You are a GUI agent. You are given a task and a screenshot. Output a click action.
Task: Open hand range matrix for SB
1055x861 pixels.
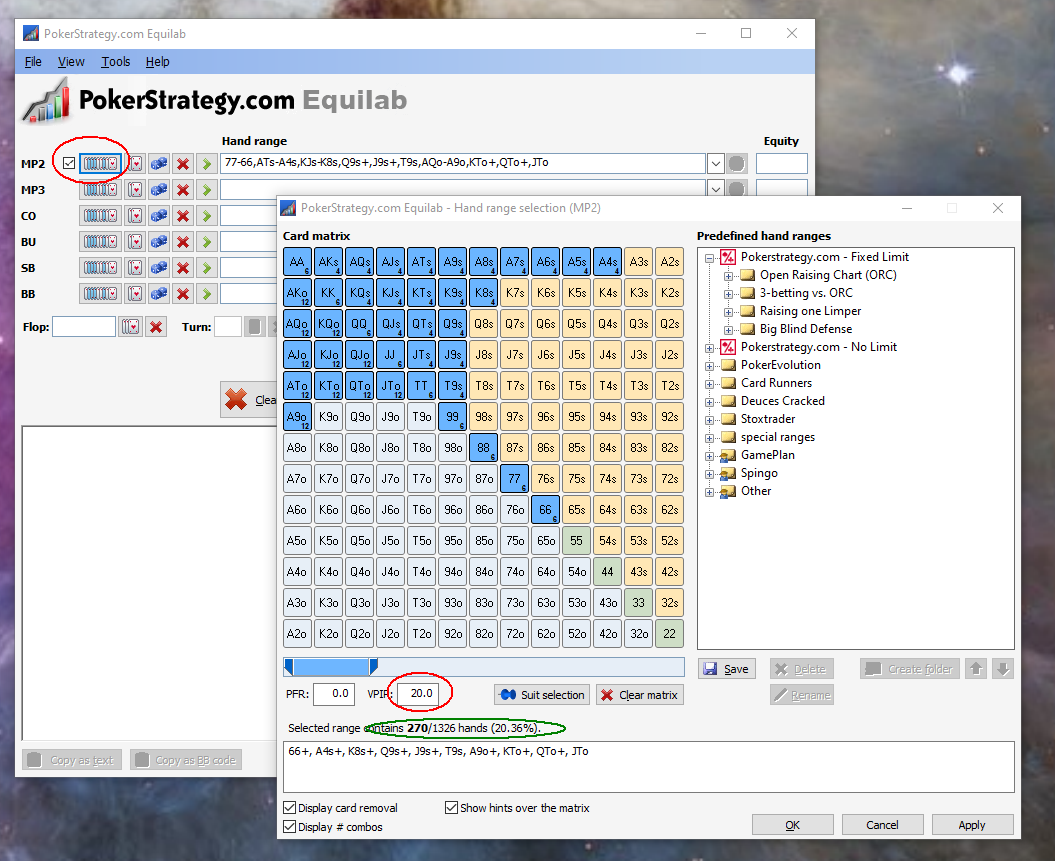101,268
